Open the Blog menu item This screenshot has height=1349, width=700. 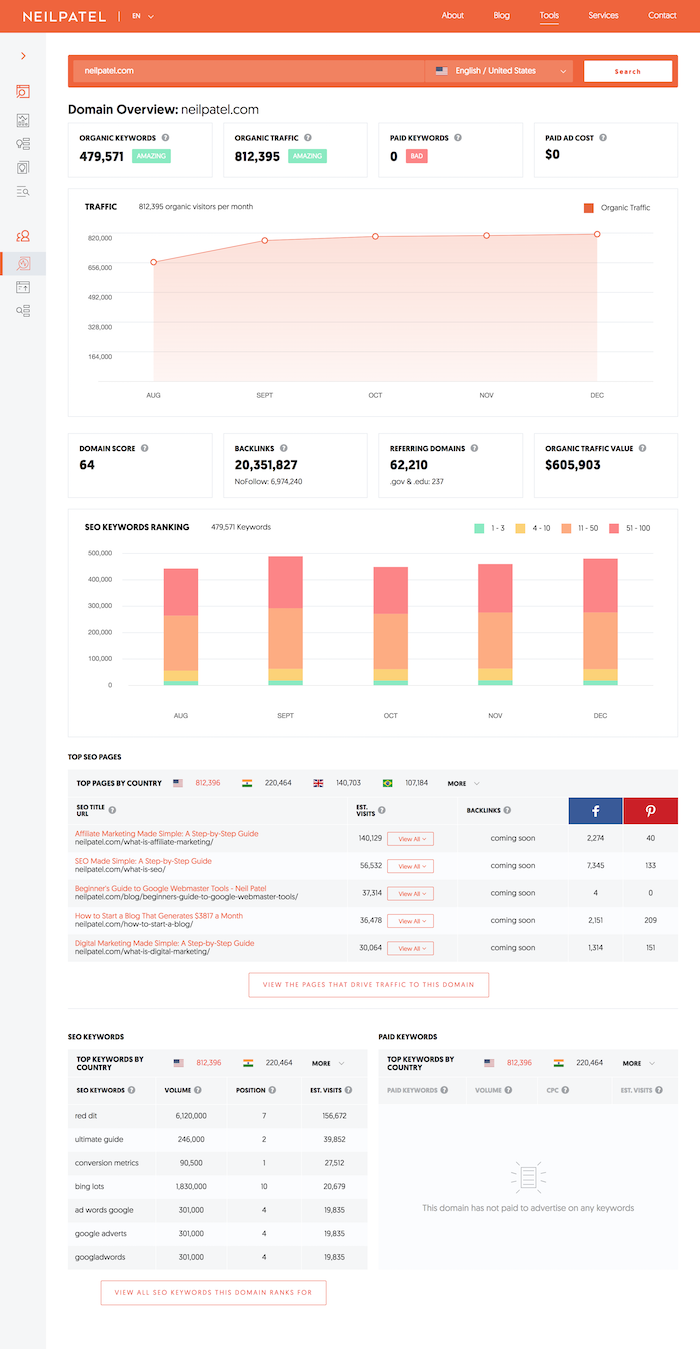[501, 16]
